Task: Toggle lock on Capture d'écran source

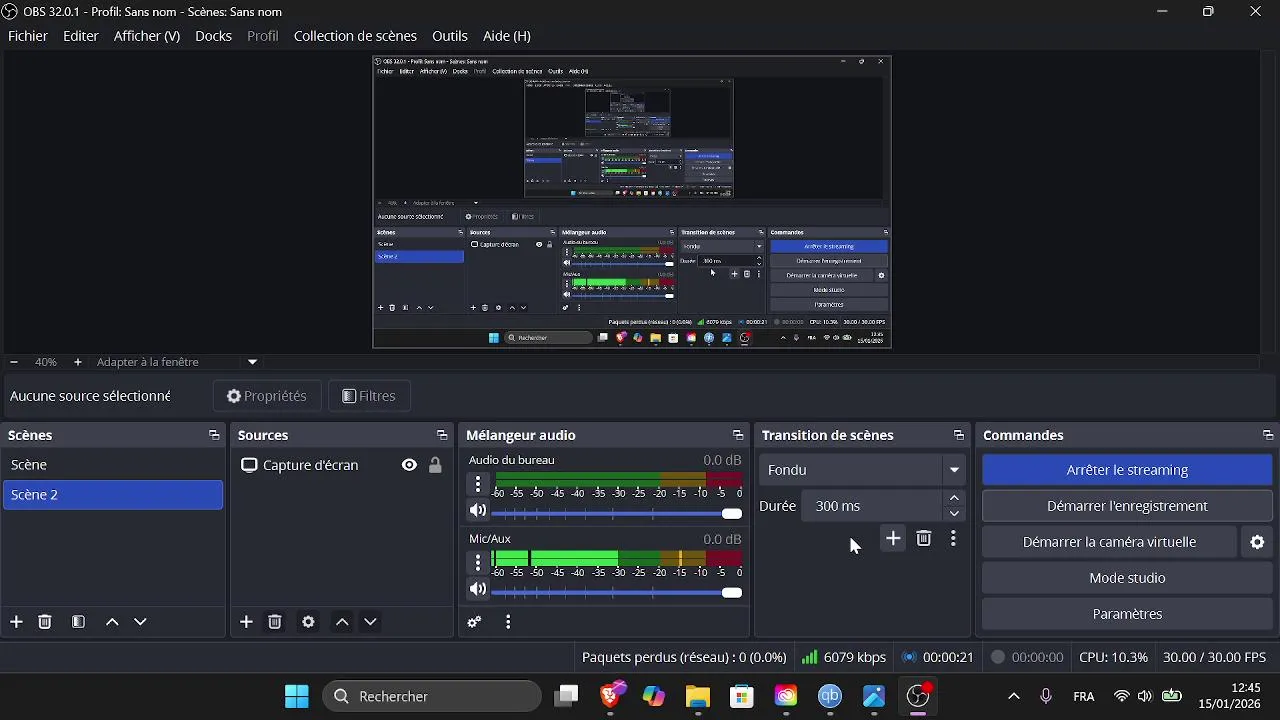Action: click(x=435, y=465)
